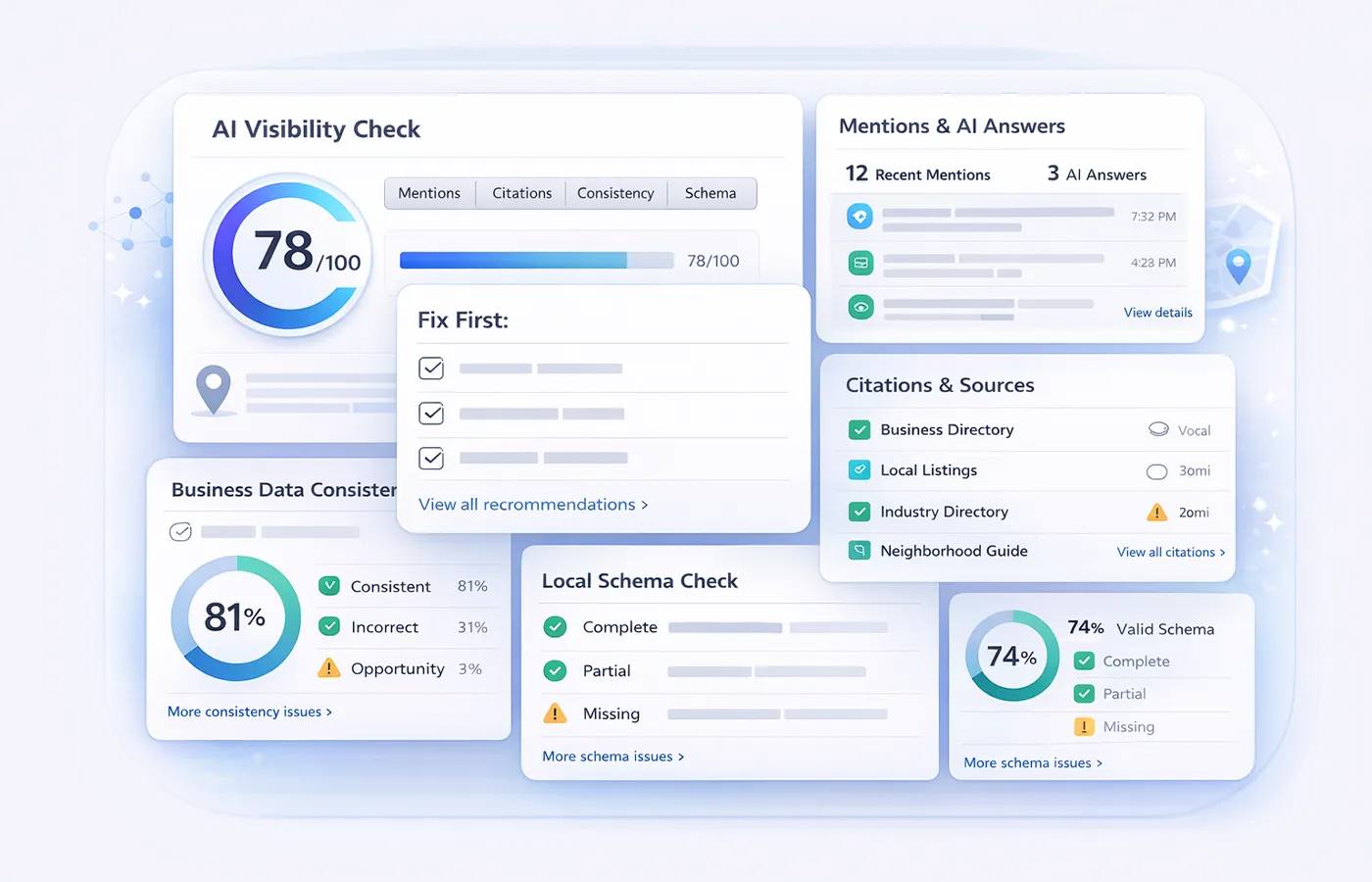This screenshot has height=882, width=1372.
Task: Check the box above Business Data Consistency chart
Action: 179,531
